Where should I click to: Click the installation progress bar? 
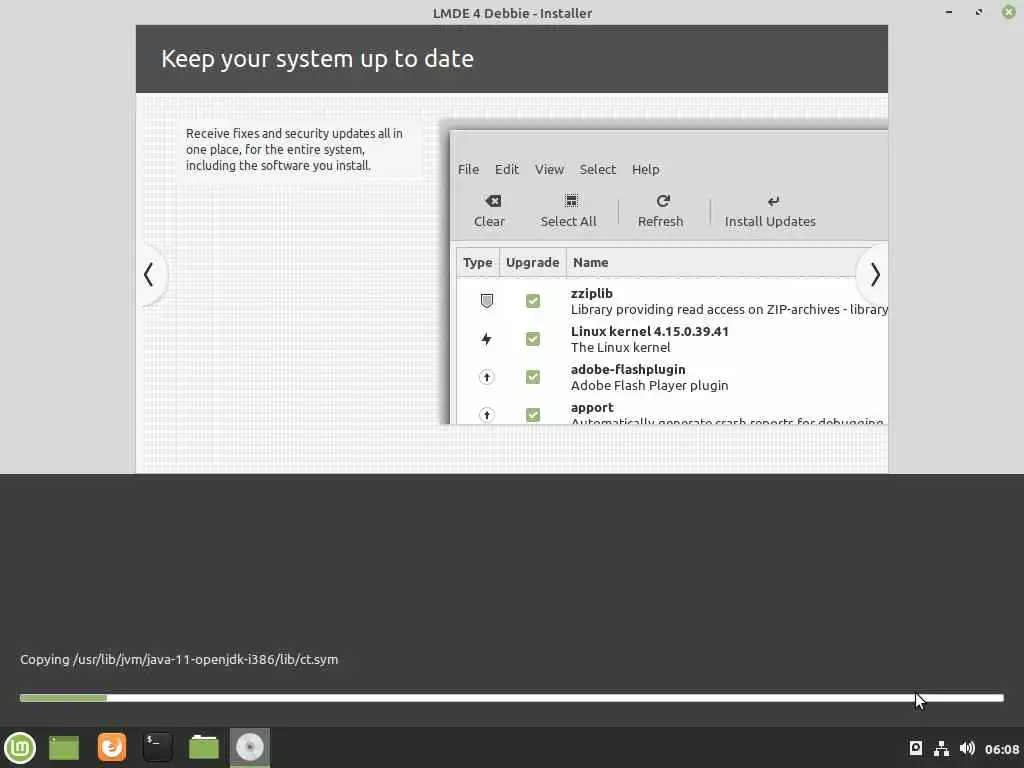[511, 698]
